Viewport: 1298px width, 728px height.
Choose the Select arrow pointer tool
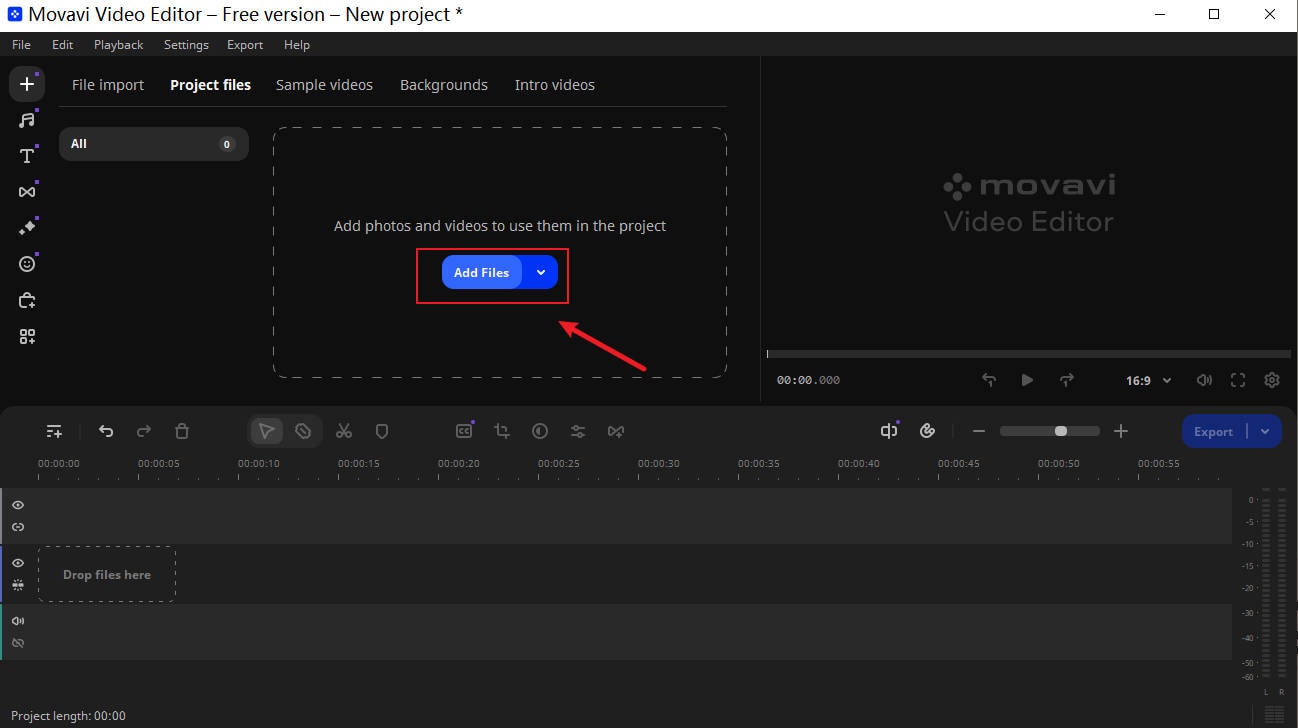click(266, 431)
